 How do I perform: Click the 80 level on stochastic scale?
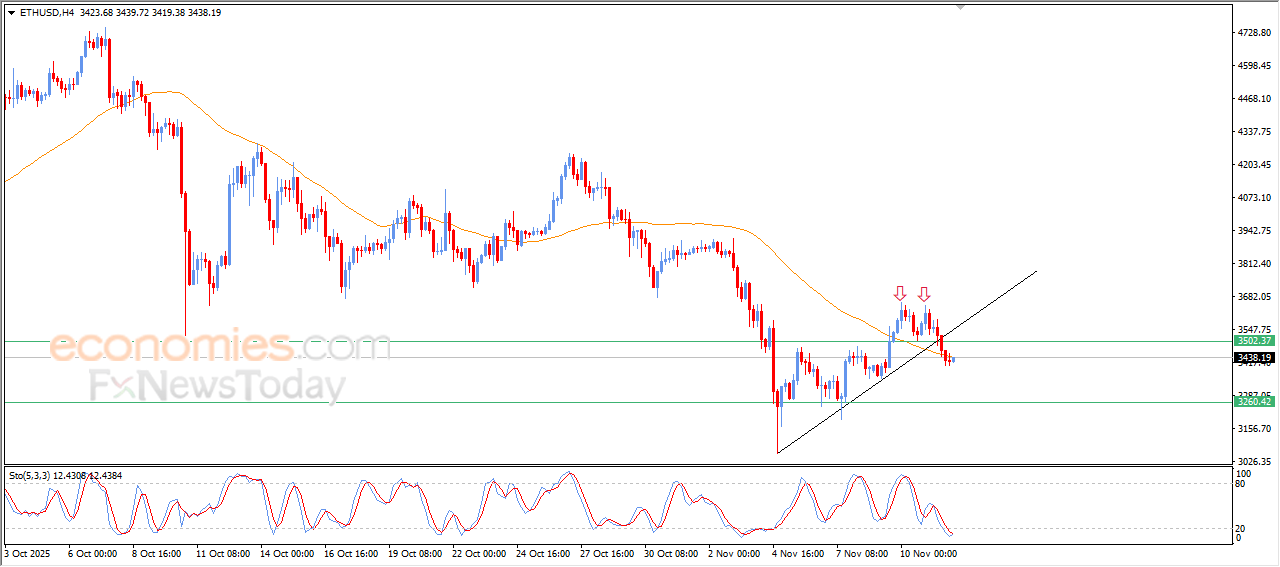point(1240,484)
